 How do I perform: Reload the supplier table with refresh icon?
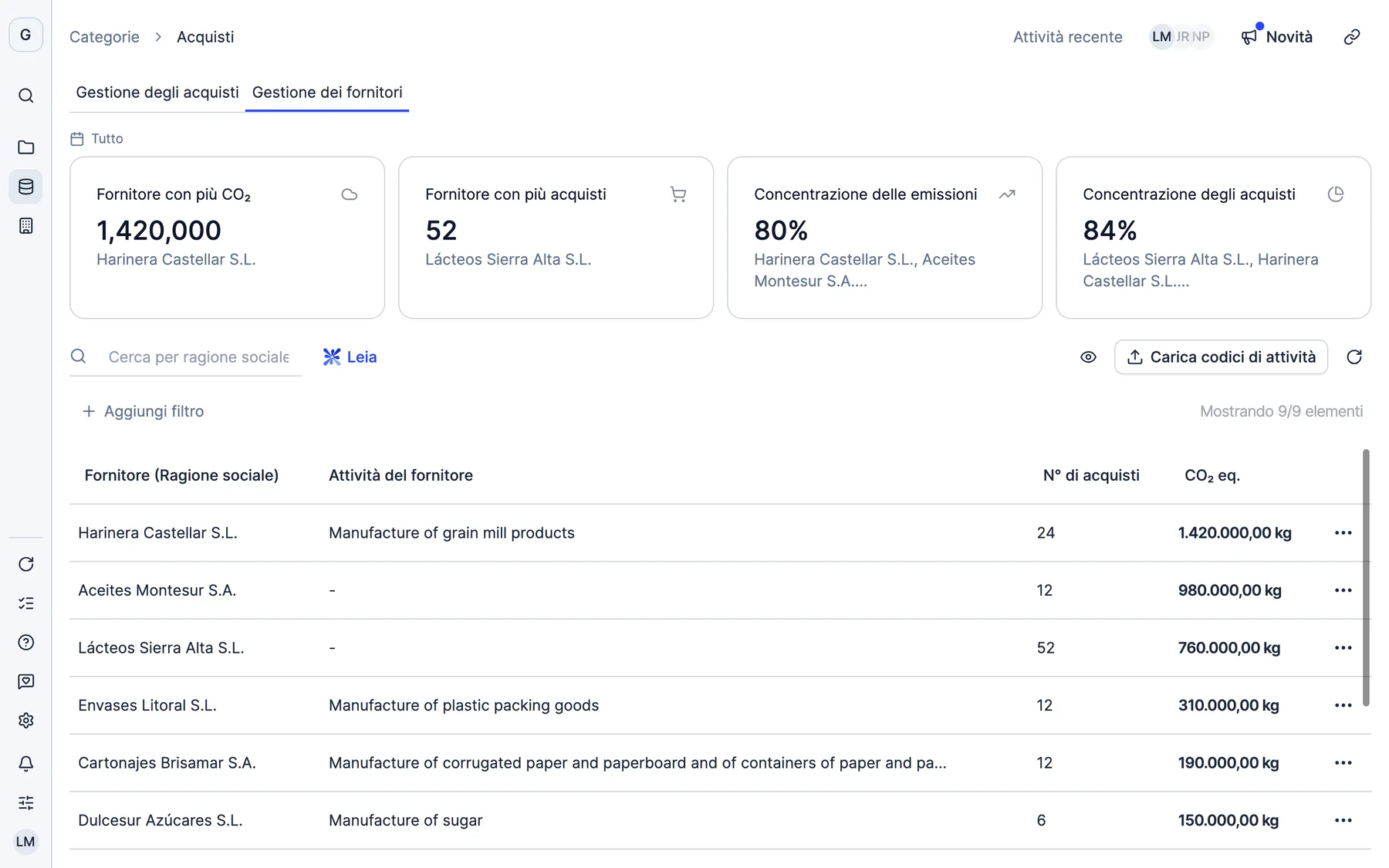point(1354,357)
